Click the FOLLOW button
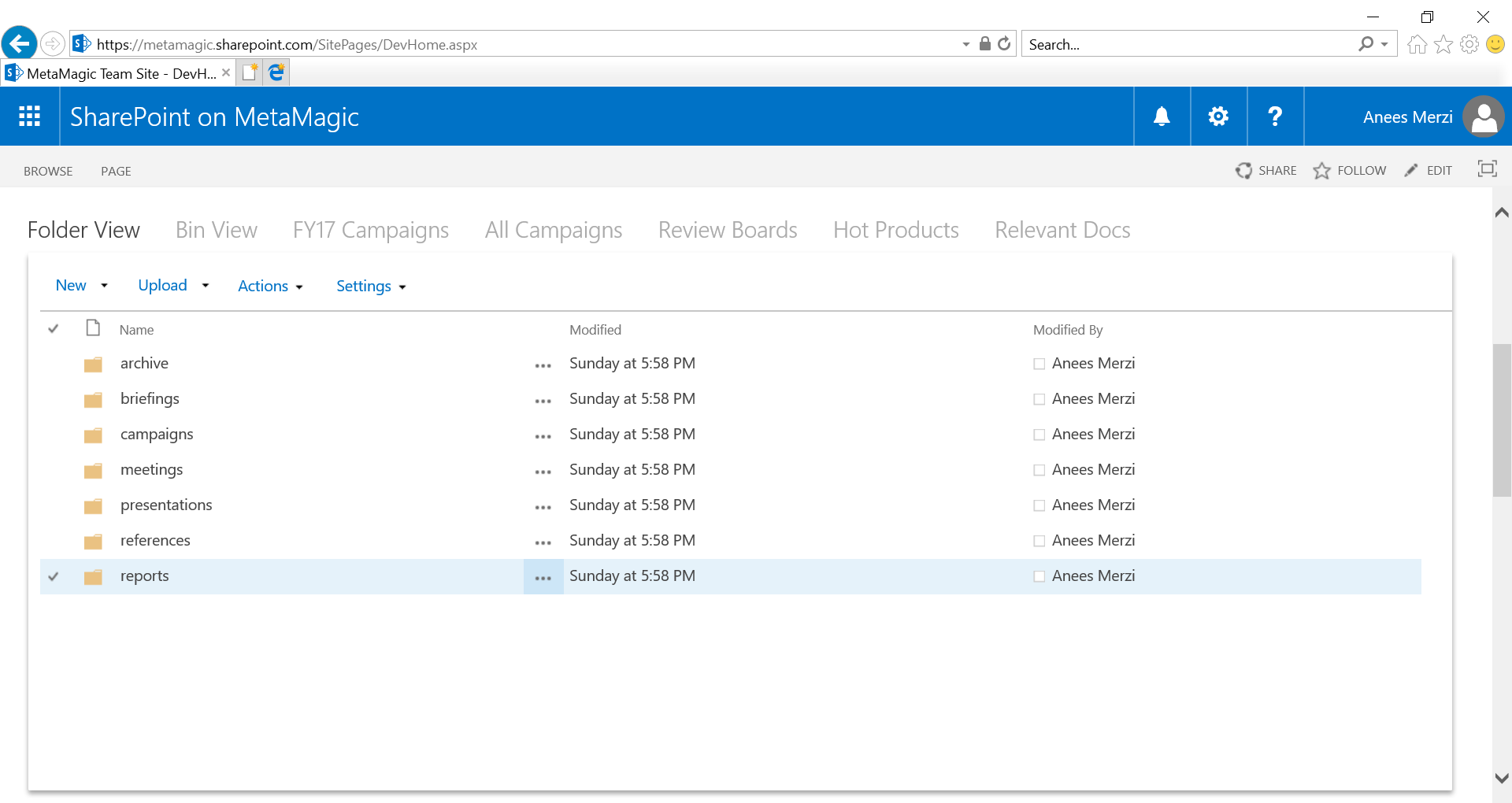 [1350, 170]
